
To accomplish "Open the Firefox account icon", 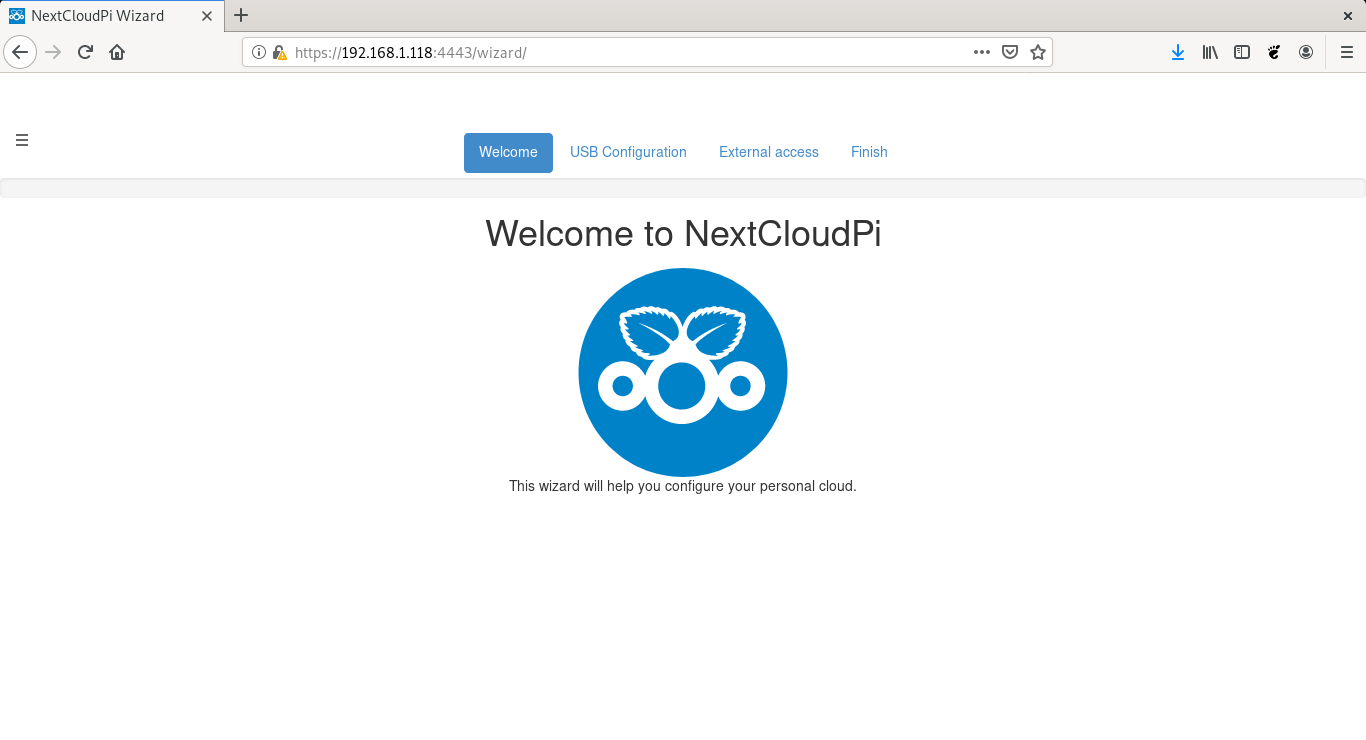I will click(x=1306, y=52).
